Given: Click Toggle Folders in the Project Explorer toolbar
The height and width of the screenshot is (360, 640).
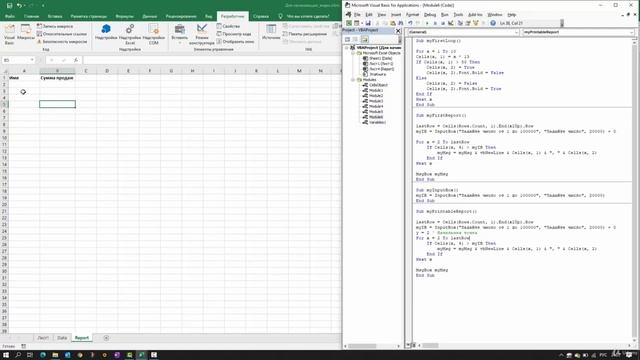Looking at the screenshot, I should click(364, 39).
